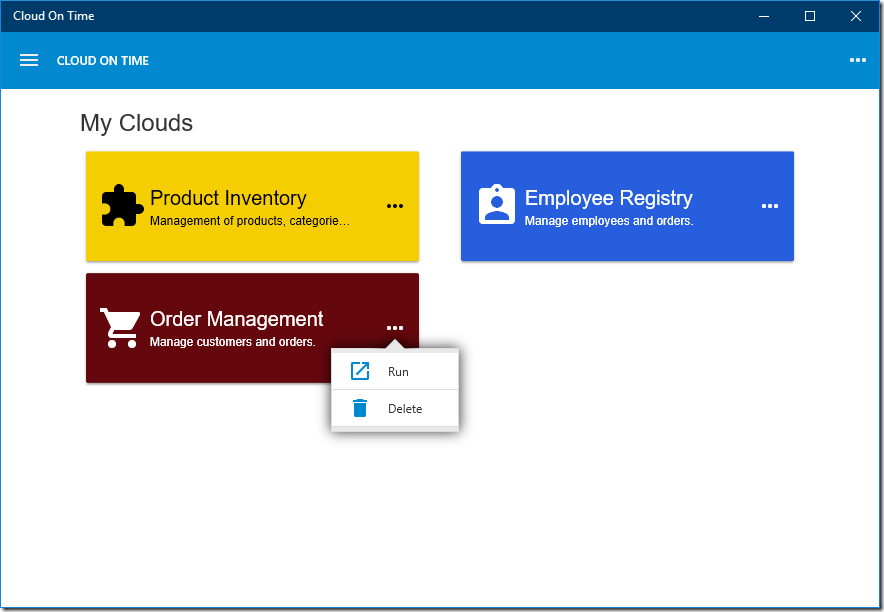
Task: Show more options for Employee Registry
Action: pos(770,206)
